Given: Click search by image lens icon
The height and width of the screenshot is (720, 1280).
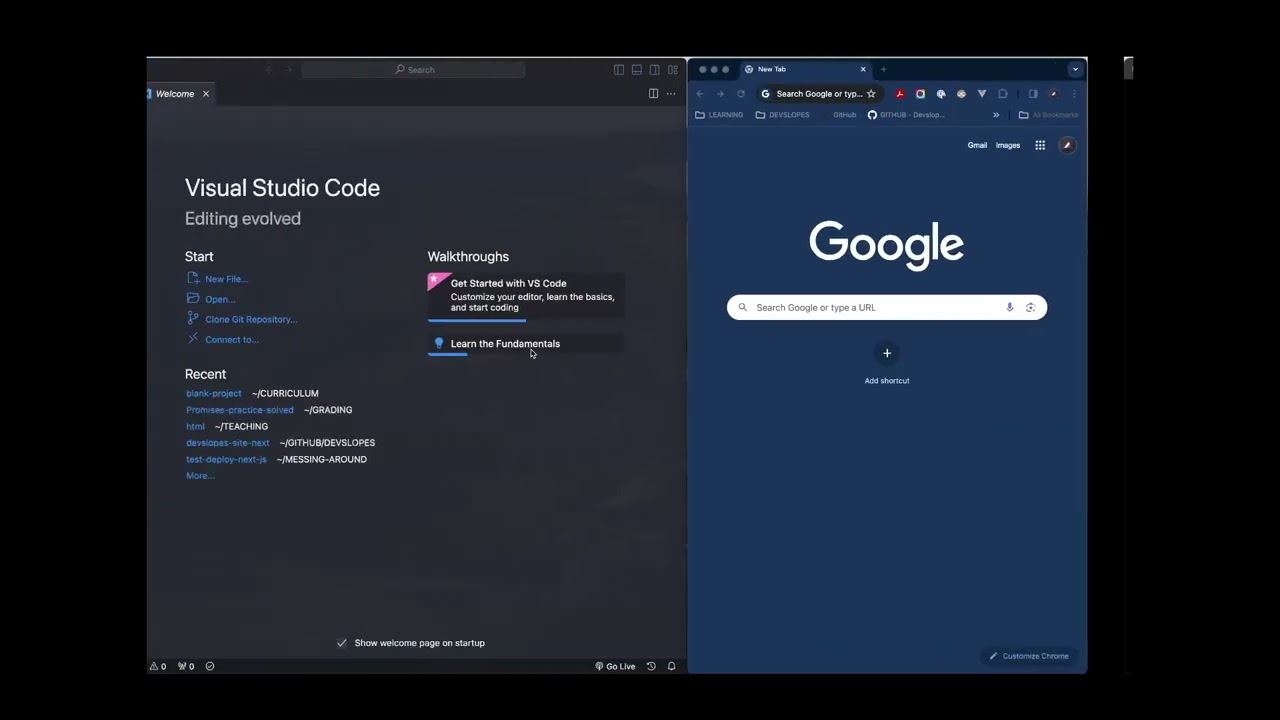Looking at the screenshot, I should (1030, 308).
